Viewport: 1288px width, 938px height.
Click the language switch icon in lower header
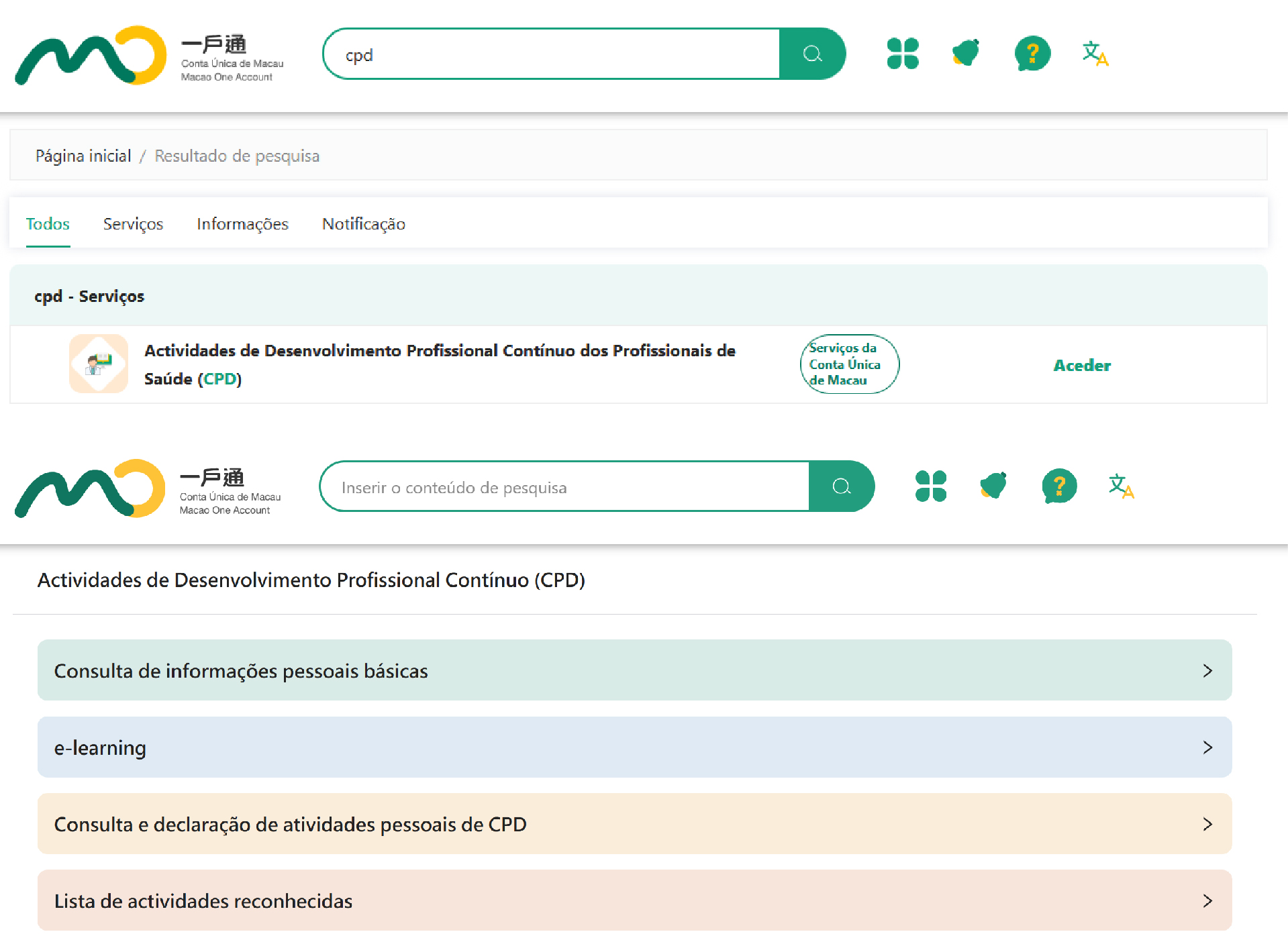(1121, 486)
